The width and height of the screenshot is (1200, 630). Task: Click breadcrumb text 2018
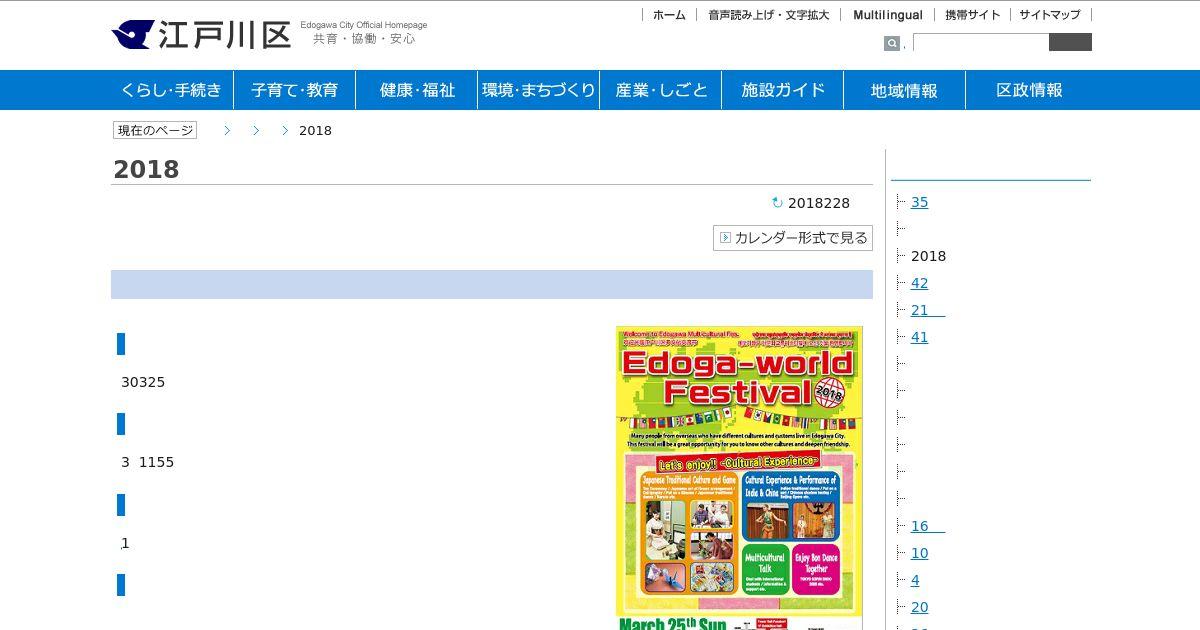[x=315, y=131]
